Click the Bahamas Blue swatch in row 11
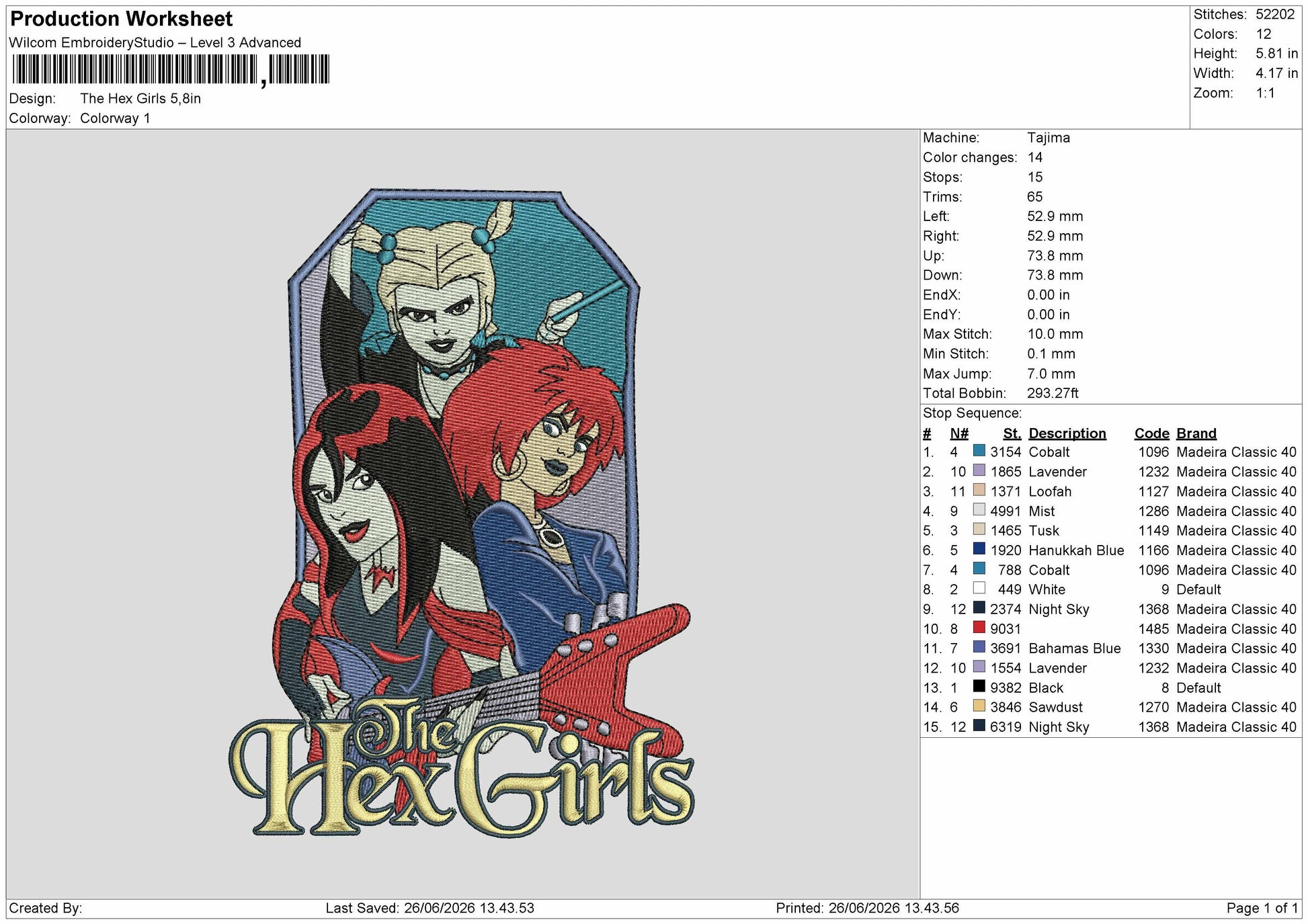Image resolution: width=1308 pixels, height=924 pixels. point(979,647)
